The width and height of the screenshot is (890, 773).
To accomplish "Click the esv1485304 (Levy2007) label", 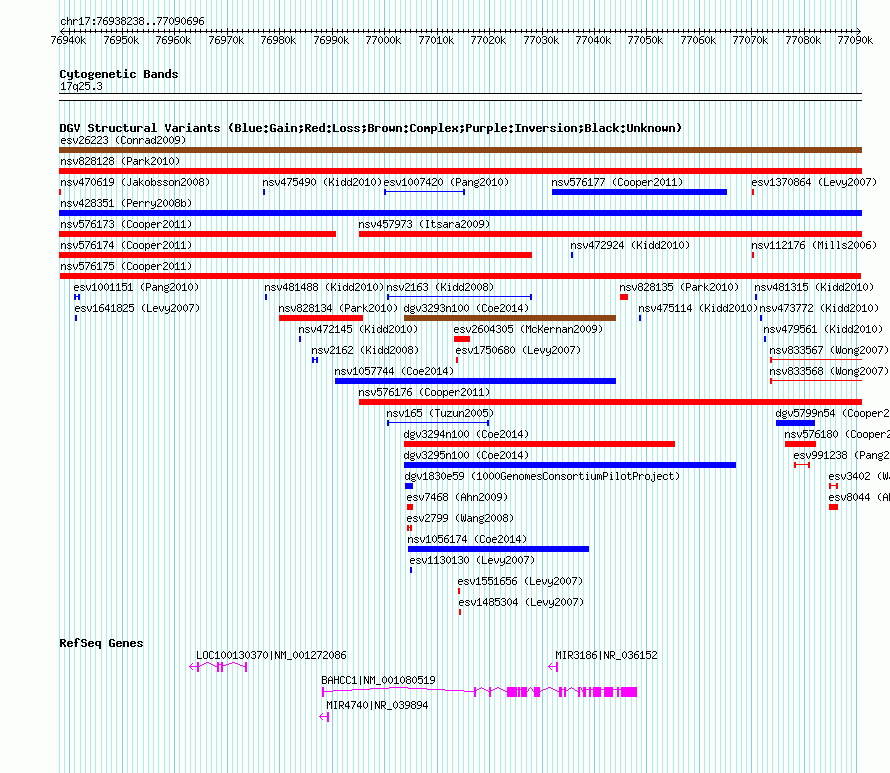I will pos(521,602).
